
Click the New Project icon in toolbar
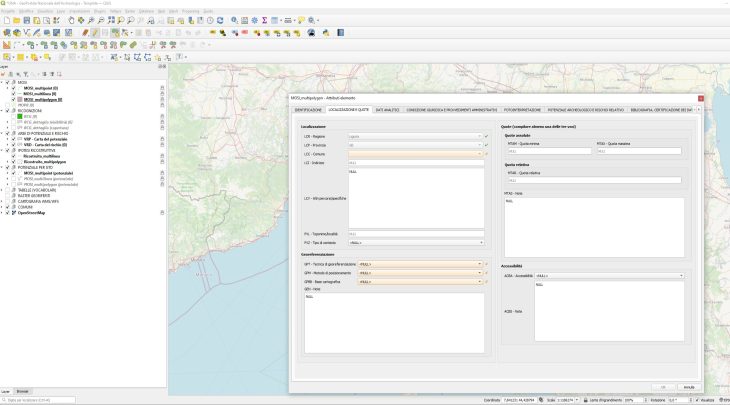point(6,20)
